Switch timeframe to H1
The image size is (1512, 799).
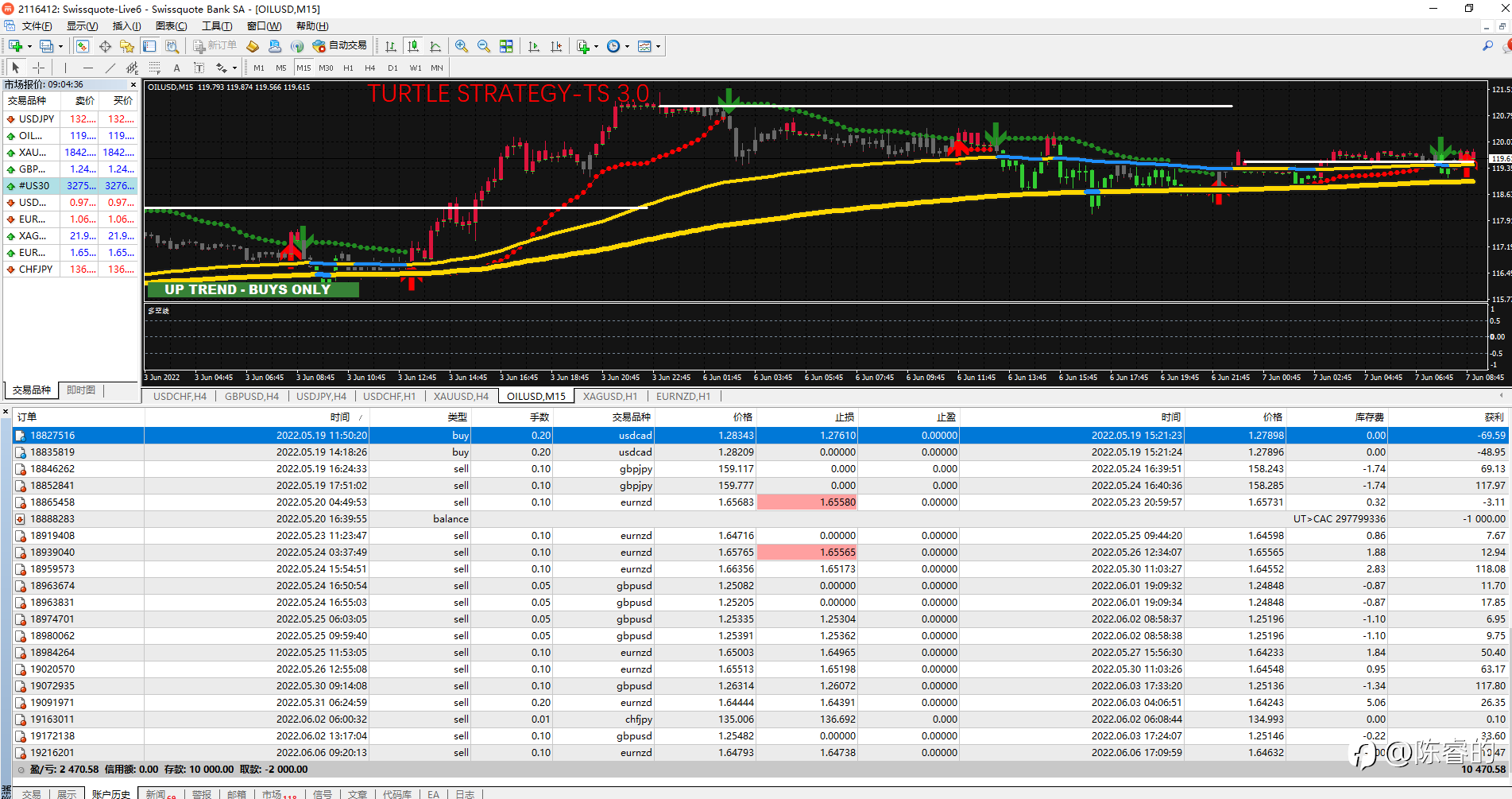point(348,68)
